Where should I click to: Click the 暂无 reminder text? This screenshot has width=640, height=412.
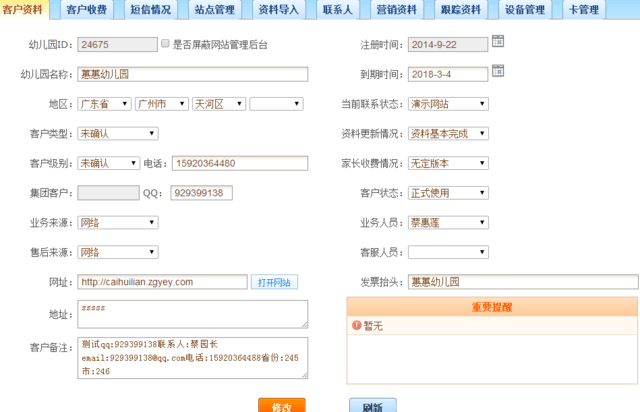(x=373, y=326)
